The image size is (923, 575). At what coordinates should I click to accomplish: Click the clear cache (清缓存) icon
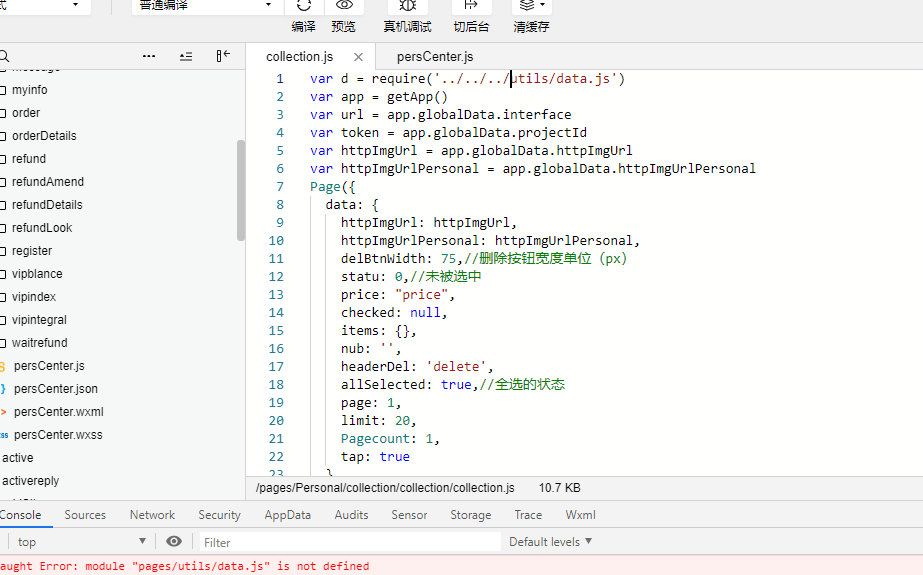(x=530, y=6)
